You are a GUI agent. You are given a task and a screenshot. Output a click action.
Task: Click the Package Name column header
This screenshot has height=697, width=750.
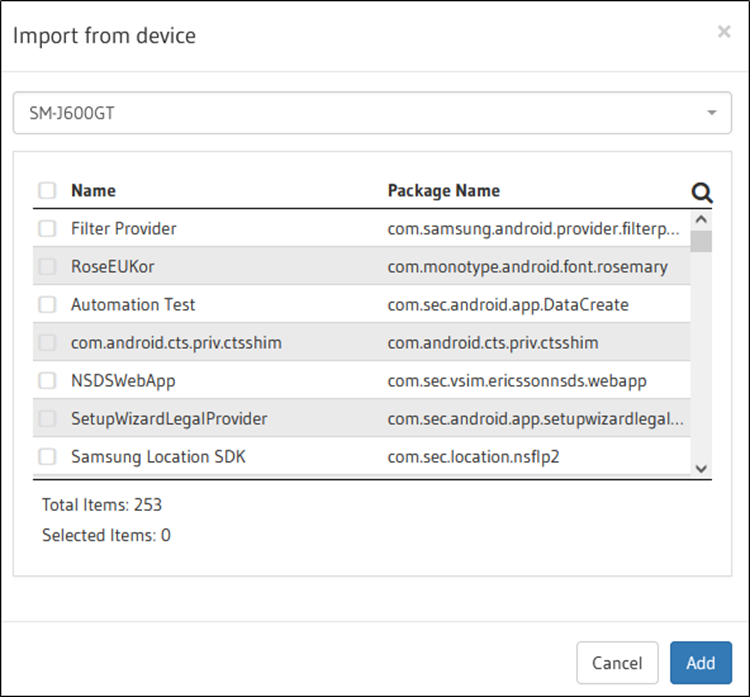tap(443, 190)
